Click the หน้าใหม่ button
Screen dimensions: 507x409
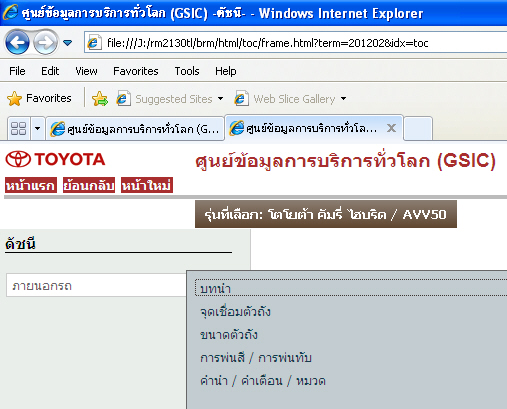coord(147,185)
